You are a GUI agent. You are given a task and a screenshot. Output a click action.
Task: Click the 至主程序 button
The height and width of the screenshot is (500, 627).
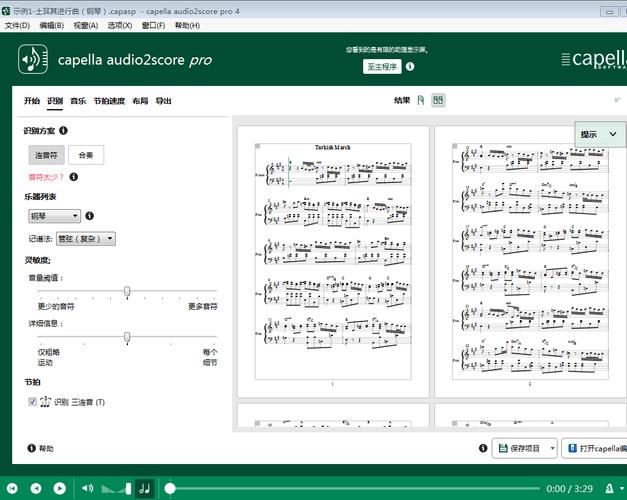pos(382,66)
